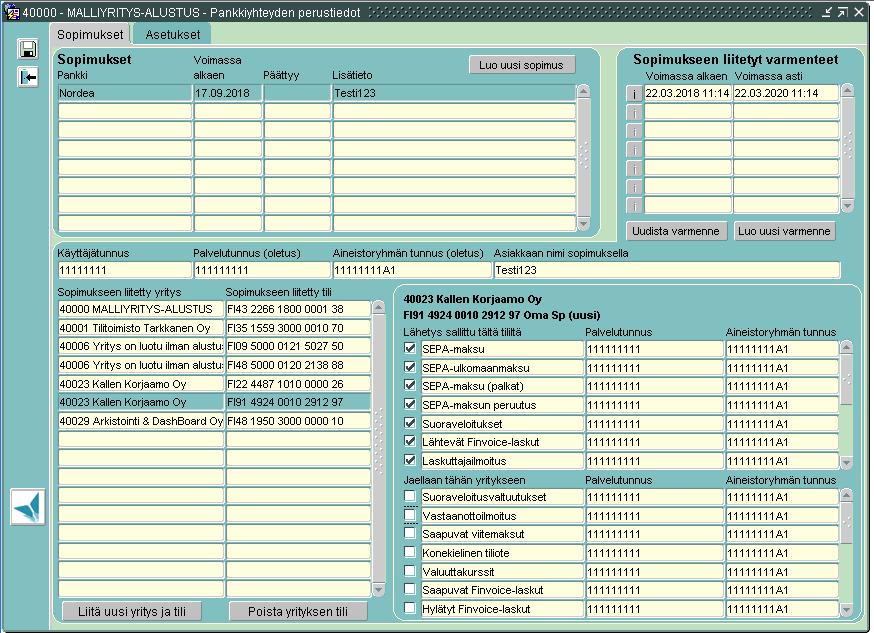The width and height of the screenshot is (874, 633).
Task: Click the blue bird logo icon
Action: [x=27, y=507]
